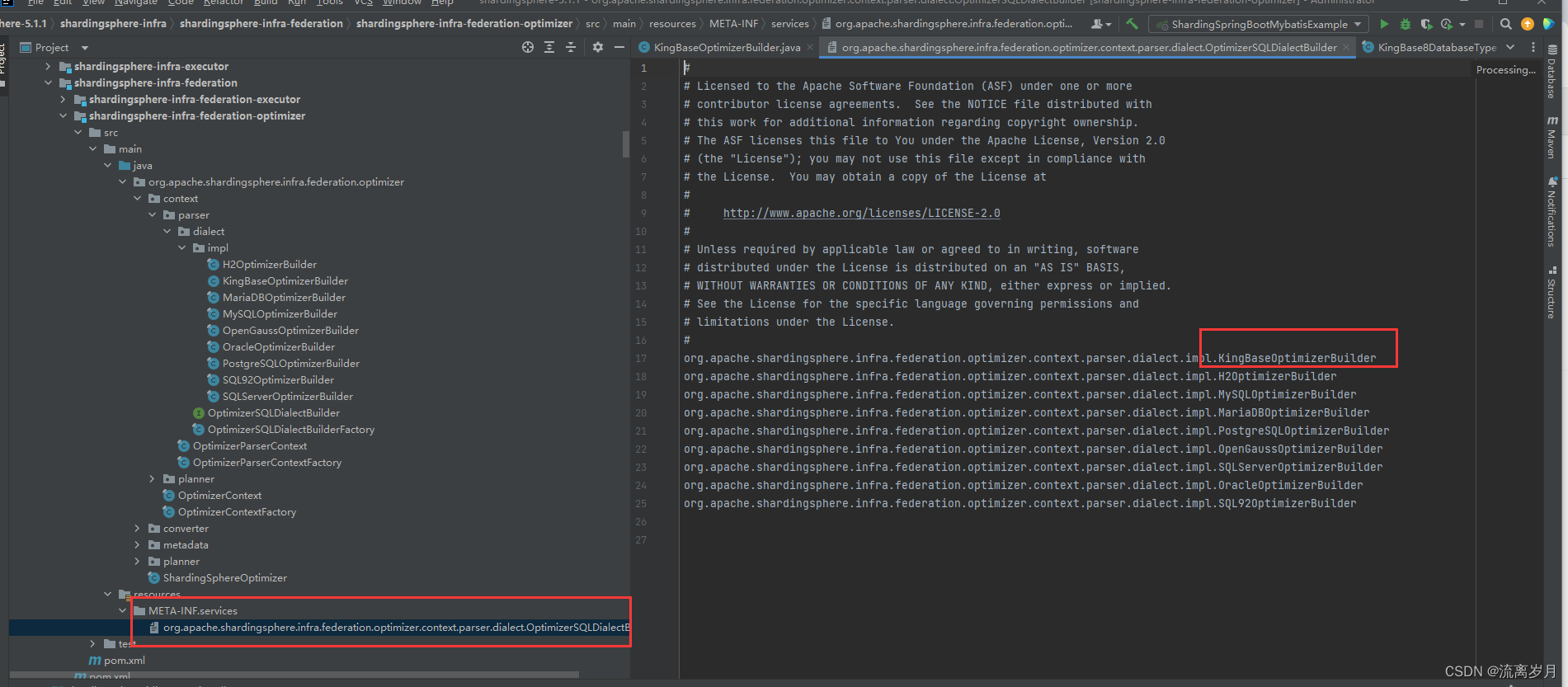Click the Project tree horizontal scrollbar
Viewport: 1568px width, 687px height.
294,675
